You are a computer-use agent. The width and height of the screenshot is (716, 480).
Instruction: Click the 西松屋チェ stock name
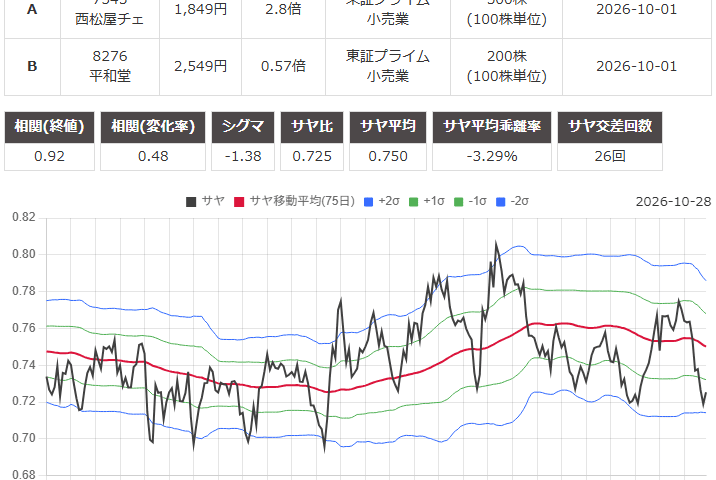point(110,19)
